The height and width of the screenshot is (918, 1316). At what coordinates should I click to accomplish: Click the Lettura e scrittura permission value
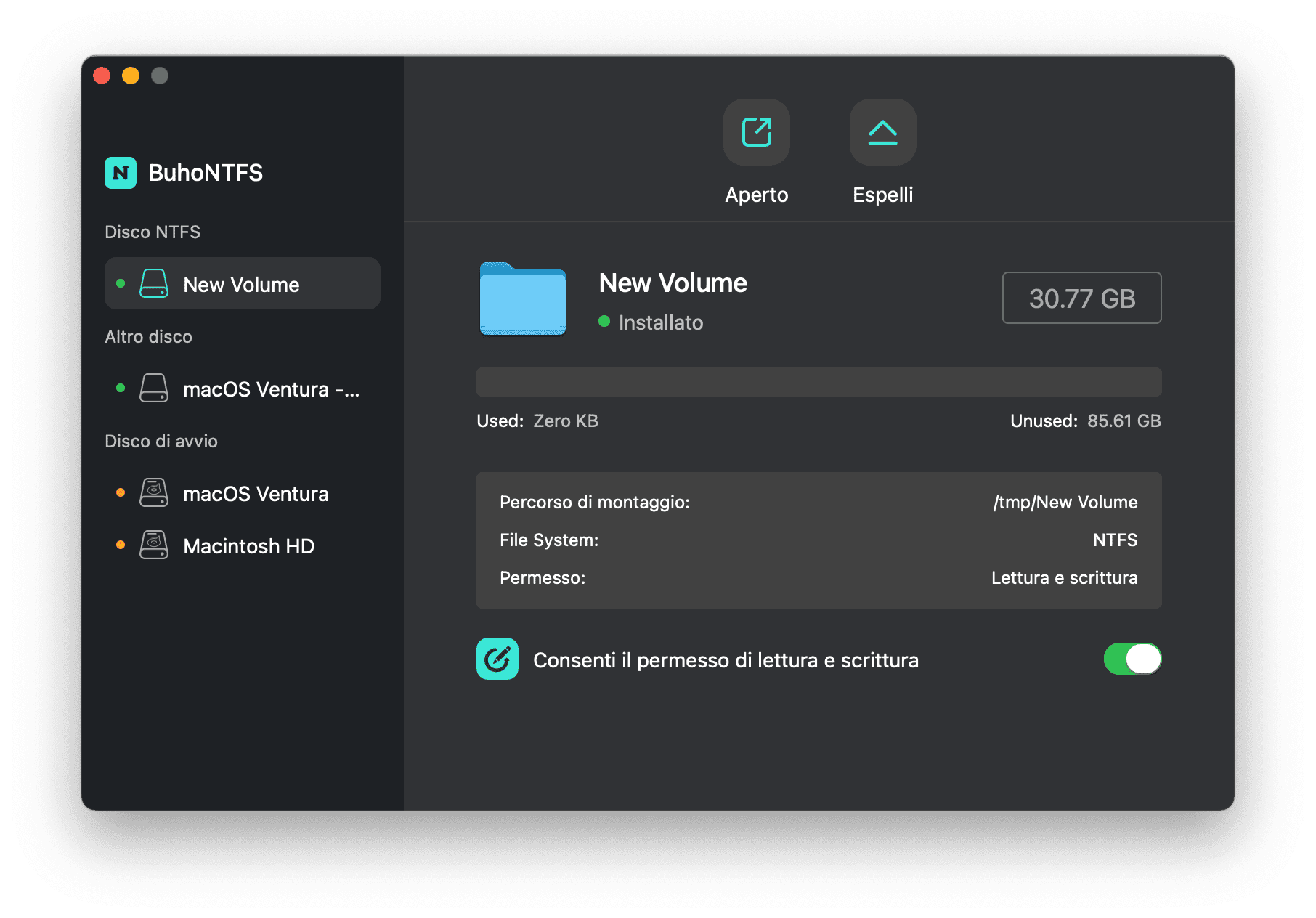(x=1065, y=577)
